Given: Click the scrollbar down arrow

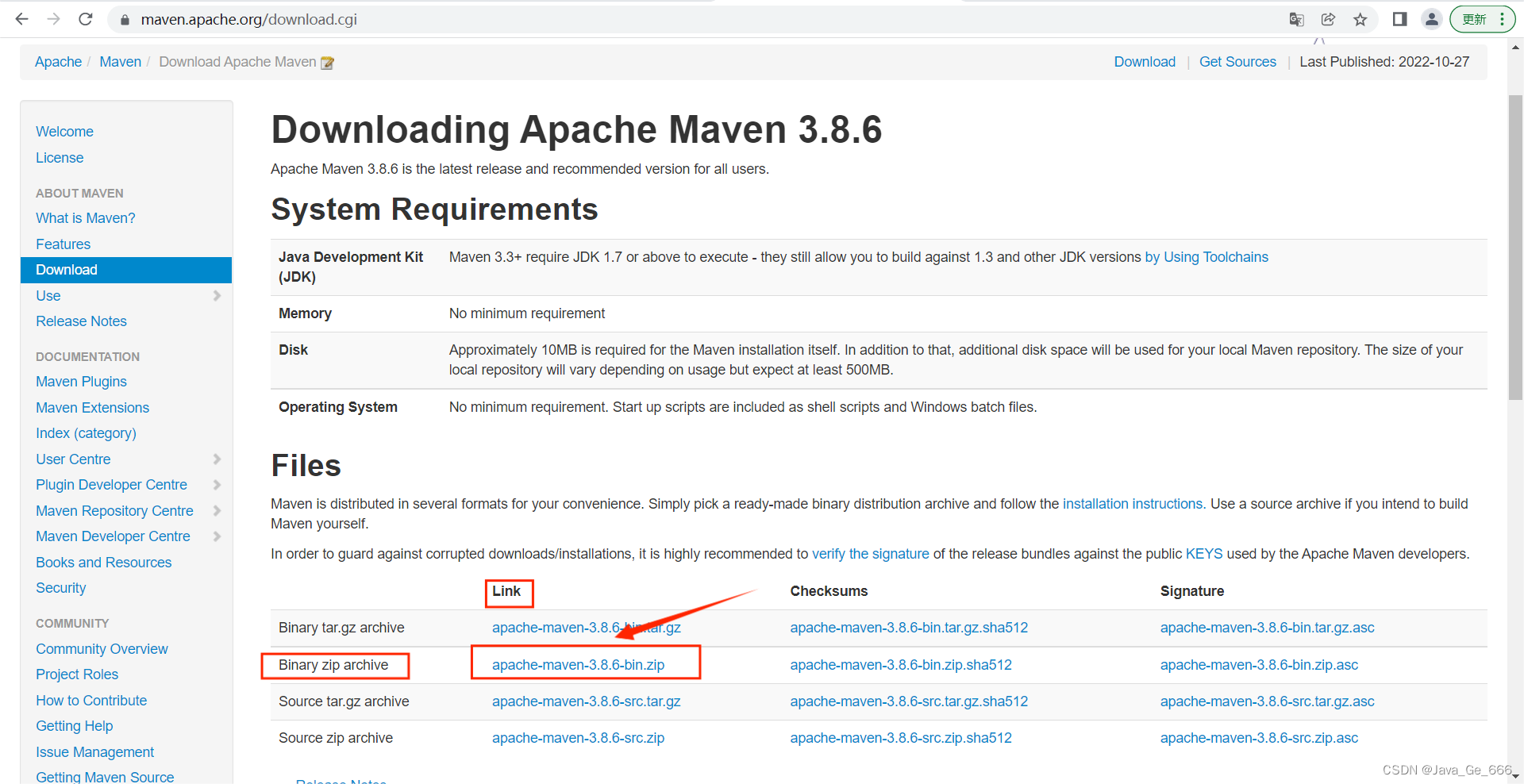Looking at the screenshot, I should [x=1515, y=776].
